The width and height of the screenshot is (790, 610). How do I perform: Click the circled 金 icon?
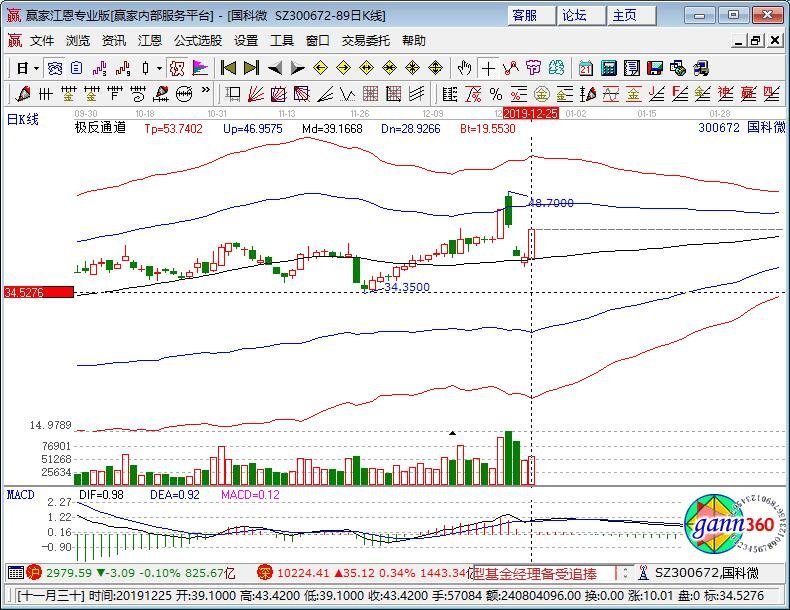coord(542,94)
